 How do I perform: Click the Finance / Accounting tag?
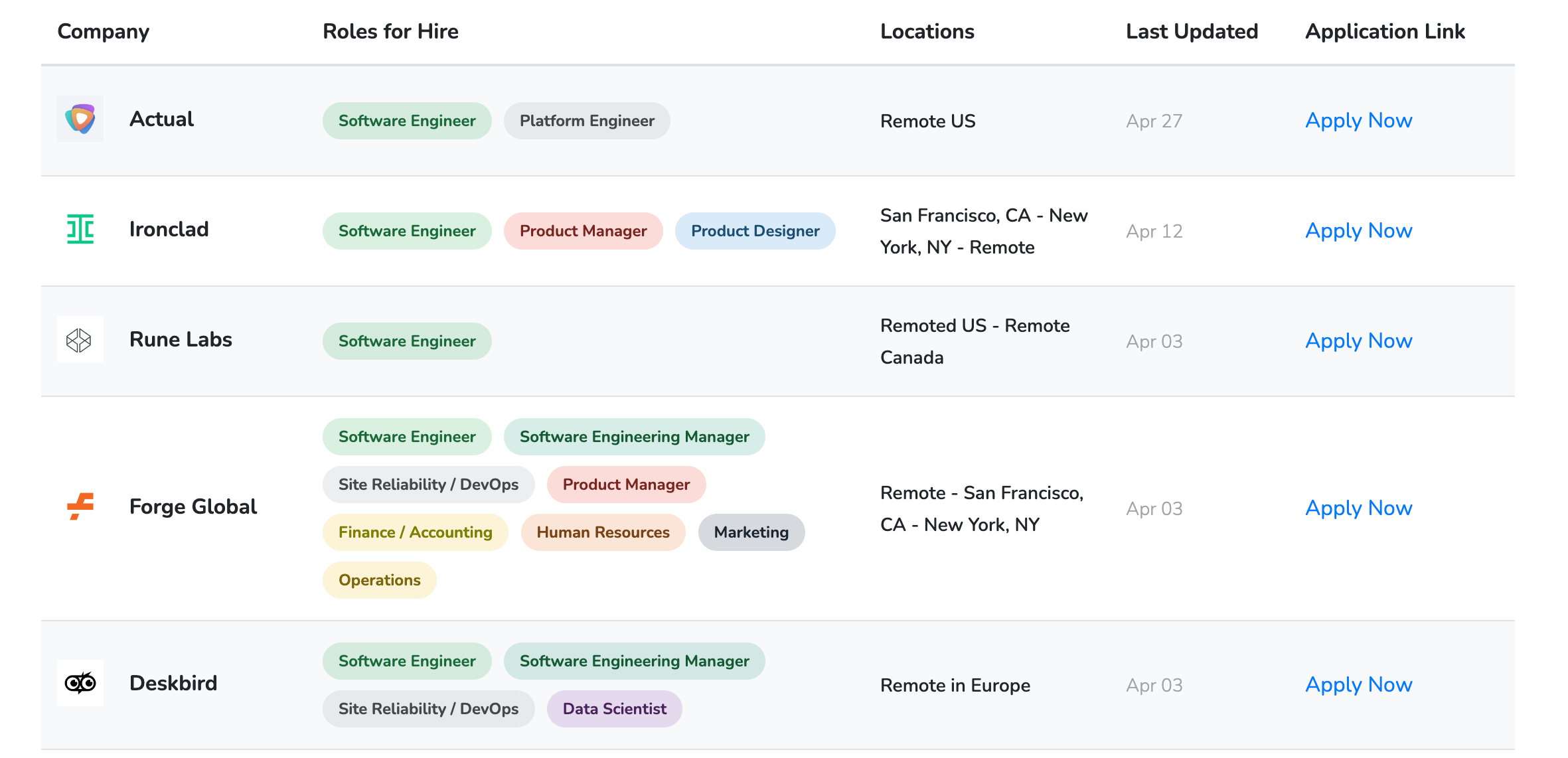point(415,532)
